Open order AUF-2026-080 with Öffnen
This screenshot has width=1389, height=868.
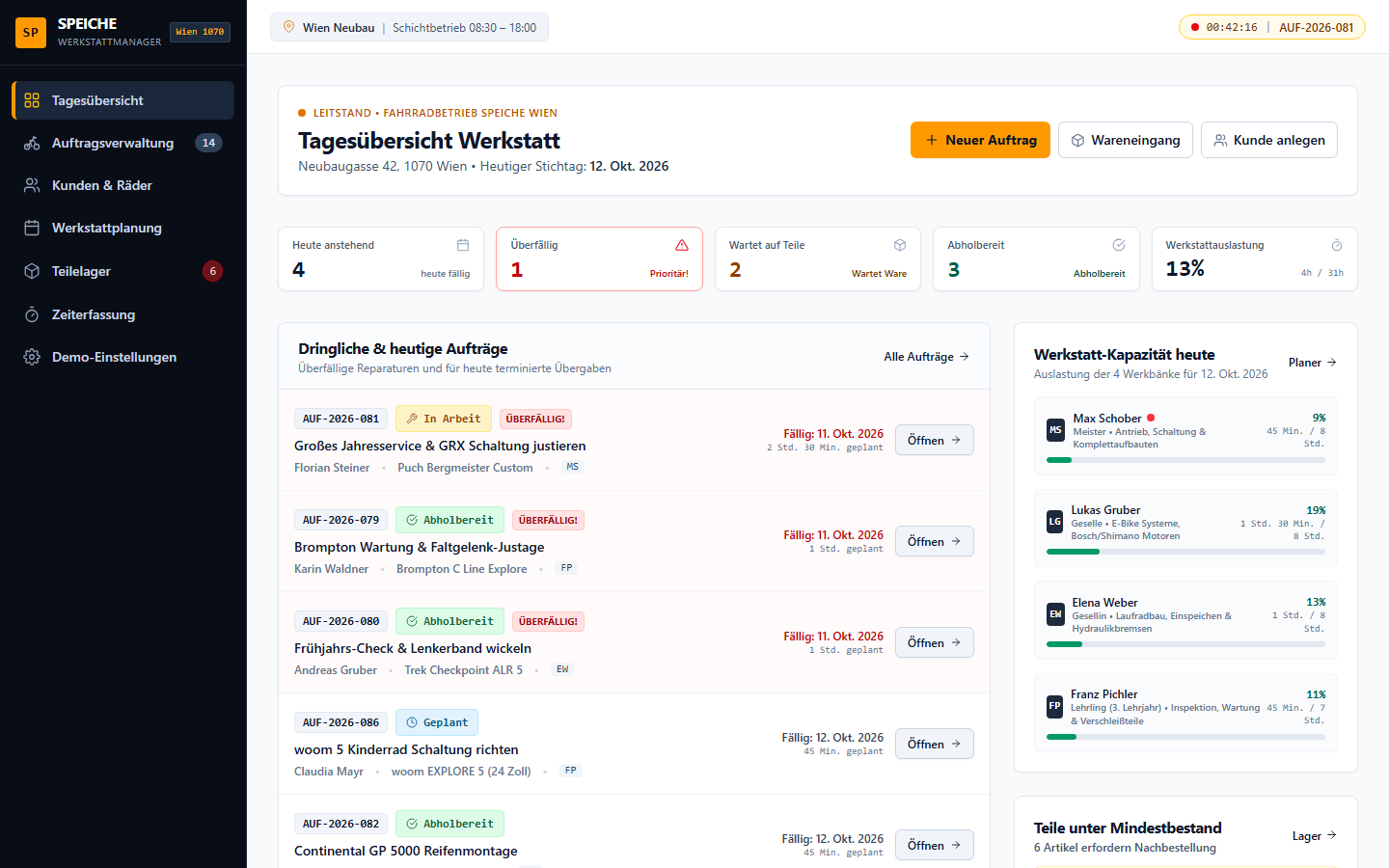pos(935,642)
